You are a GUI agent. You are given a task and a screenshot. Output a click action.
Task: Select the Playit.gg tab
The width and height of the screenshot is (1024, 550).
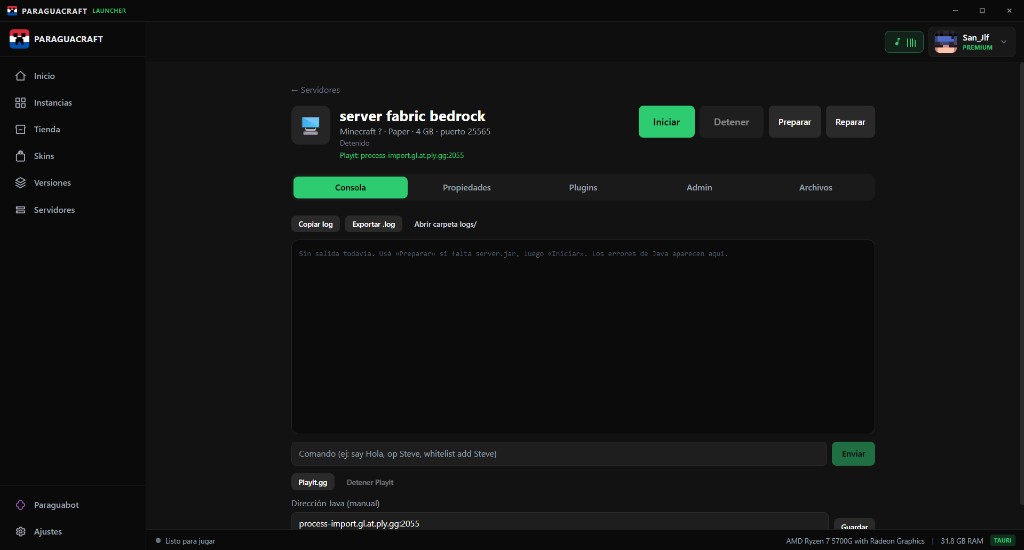[x=313, y=482]
